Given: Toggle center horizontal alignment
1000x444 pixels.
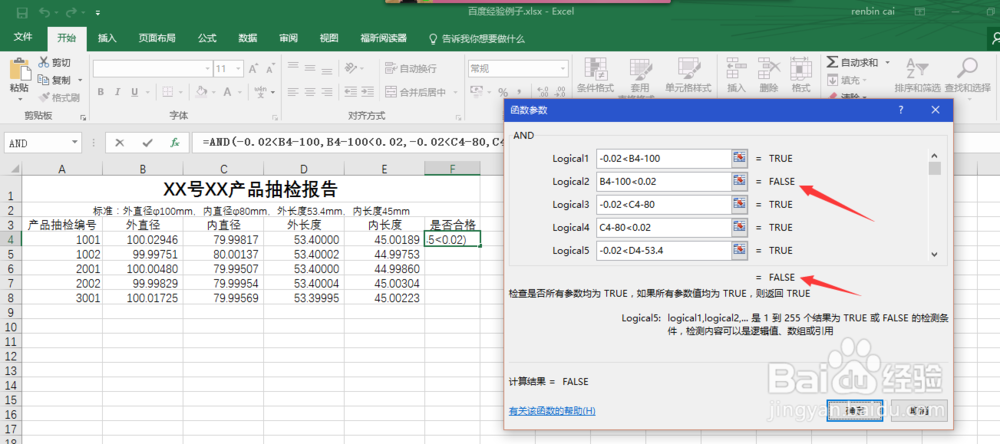Looking at the screenshot, I should 311,92.
